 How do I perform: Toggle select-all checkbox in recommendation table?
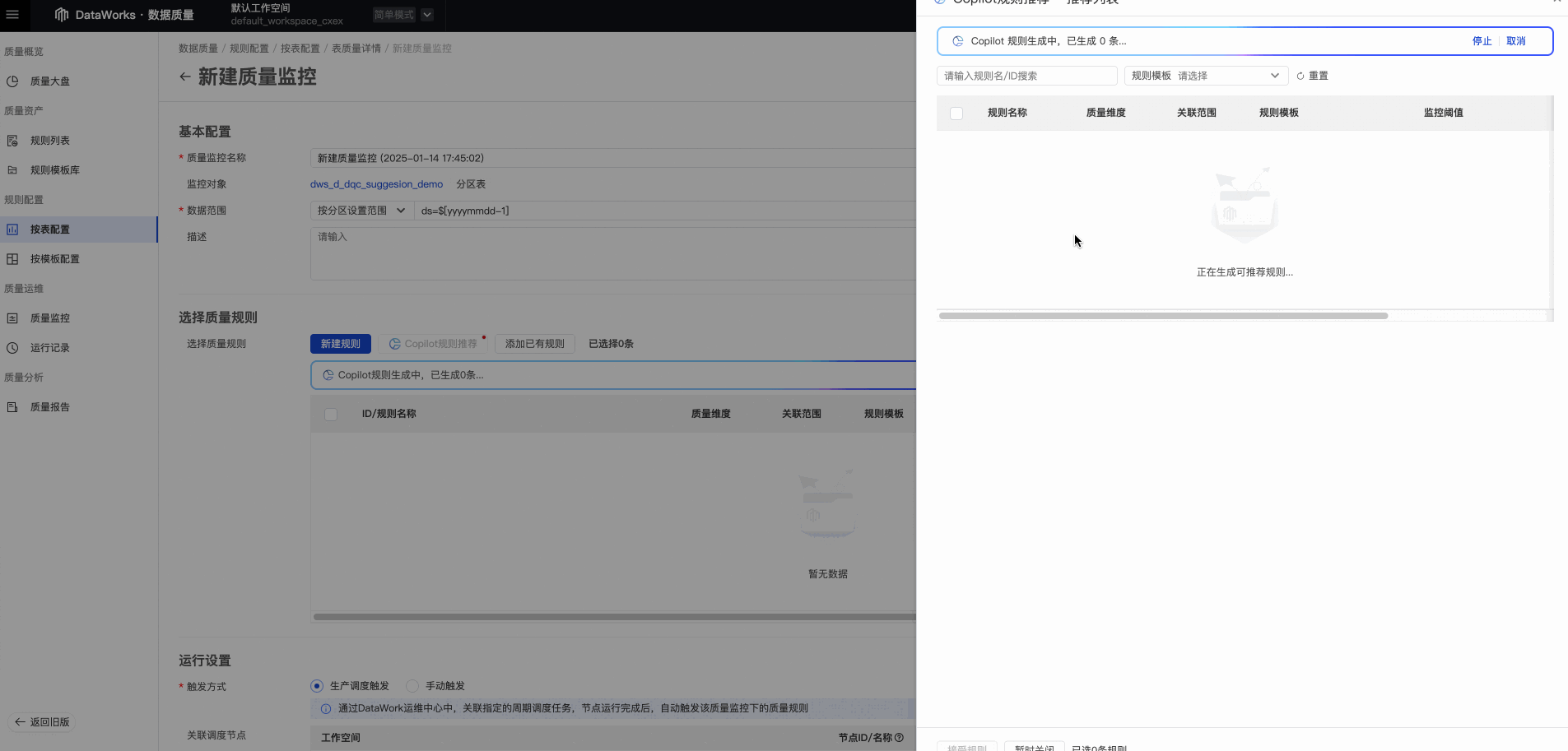(x=956, y=114)
